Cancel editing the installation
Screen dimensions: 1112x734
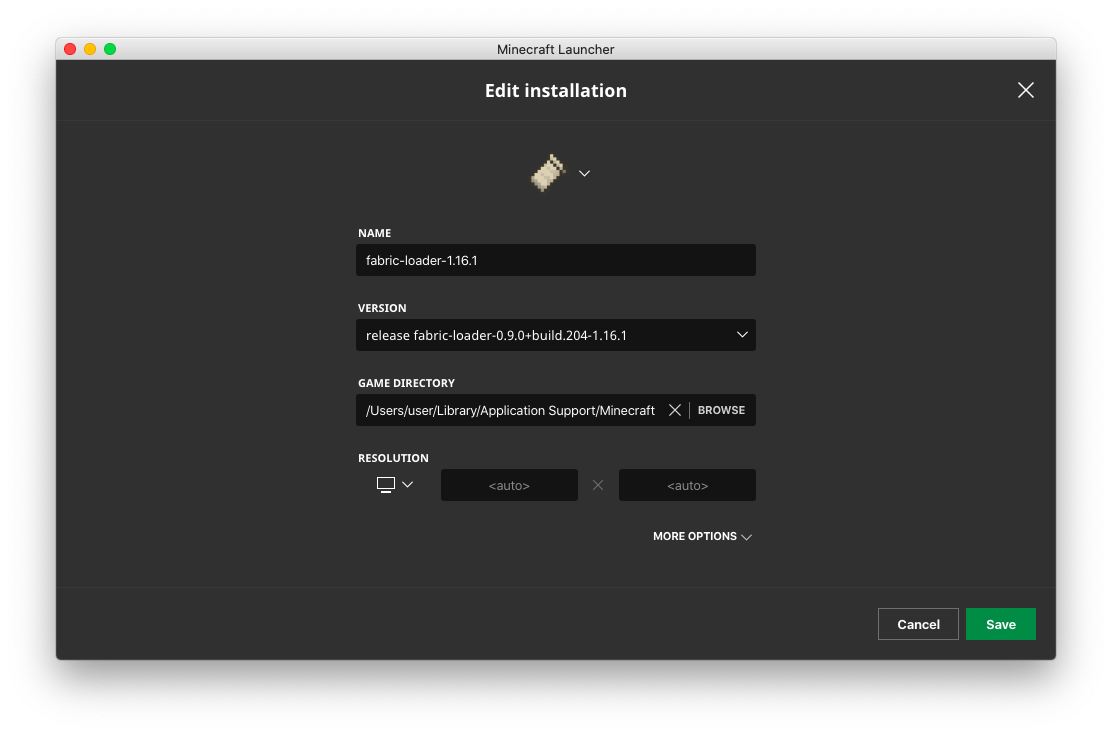coord(918,624)
